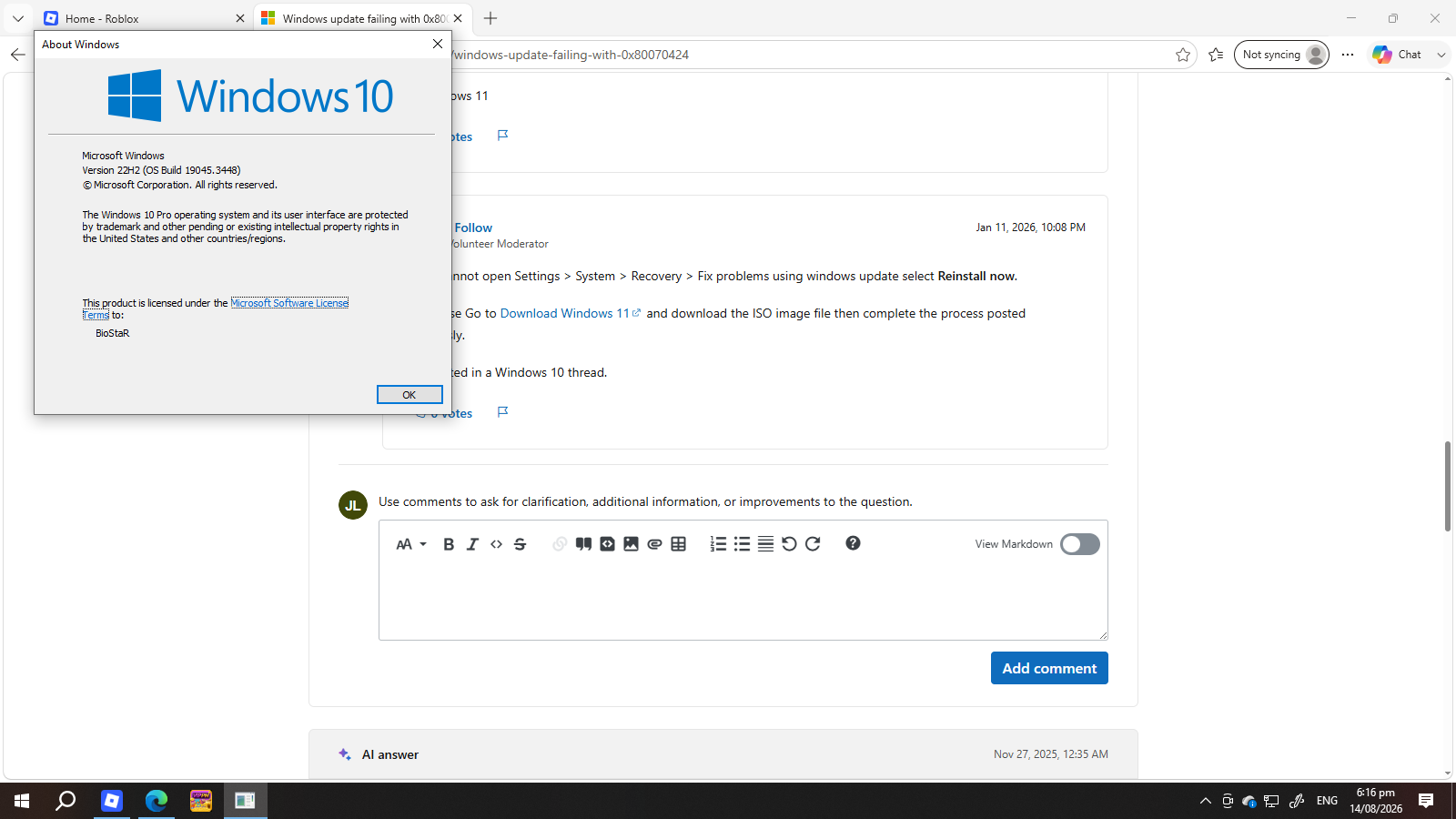Open Copilot Chat in Edge

[1398, 55]
